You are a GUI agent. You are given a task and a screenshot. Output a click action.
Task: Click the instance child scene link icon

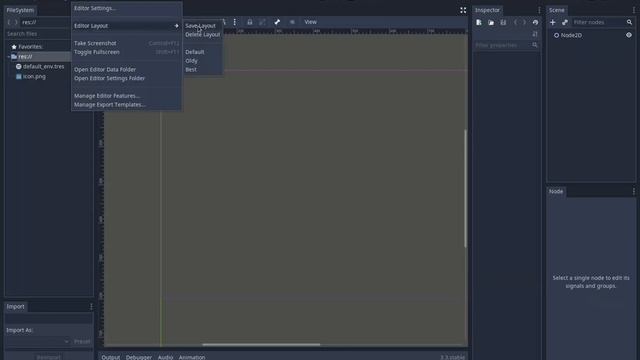pyautogui.click(x=565, y=22)
